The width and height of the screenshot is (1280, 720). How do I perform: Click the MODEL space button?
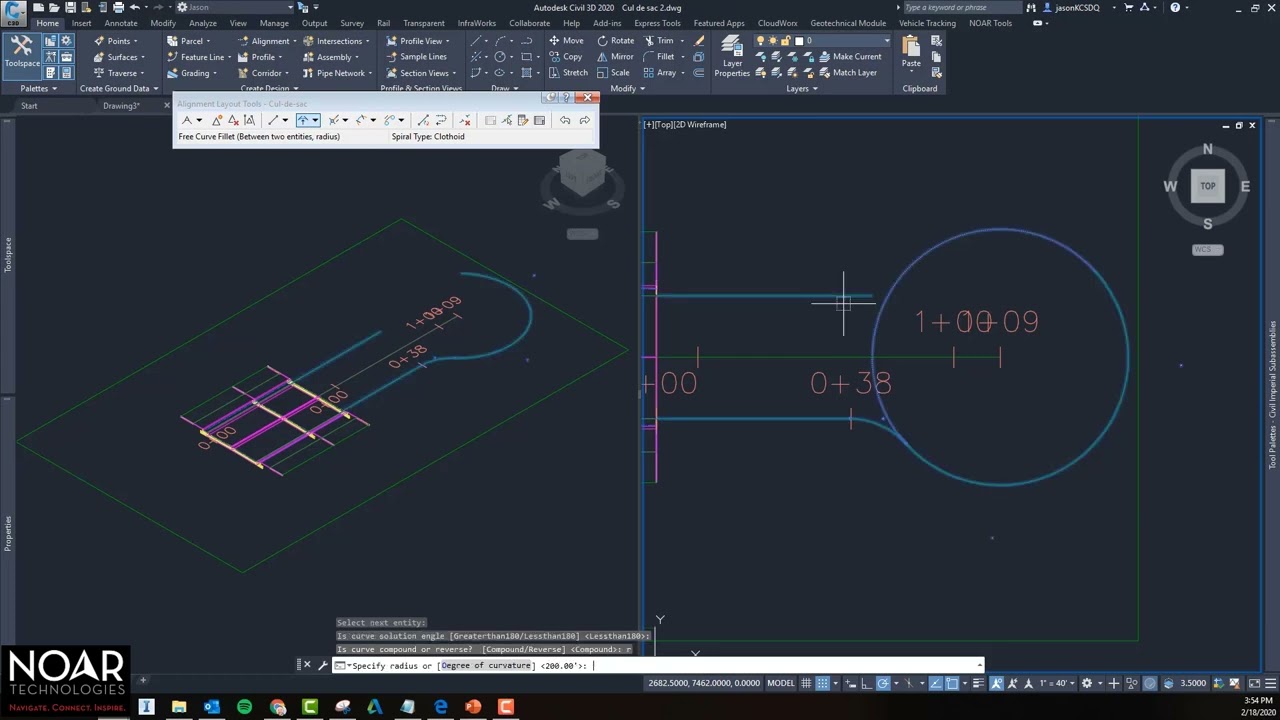[781, 684]
